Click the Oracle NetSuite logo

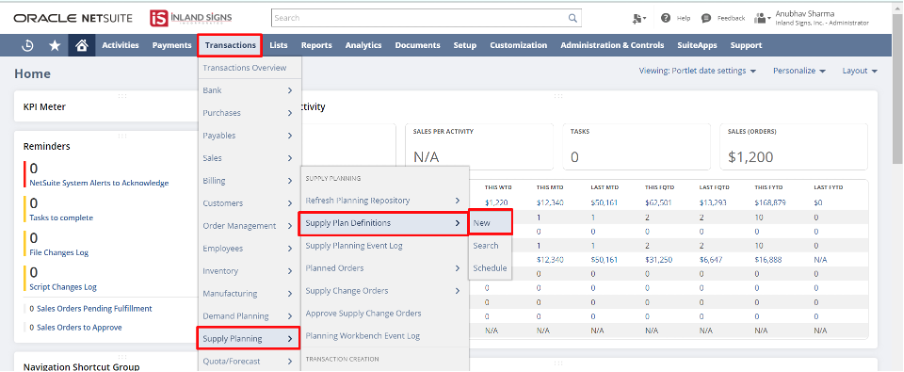(x=73, y=18)
